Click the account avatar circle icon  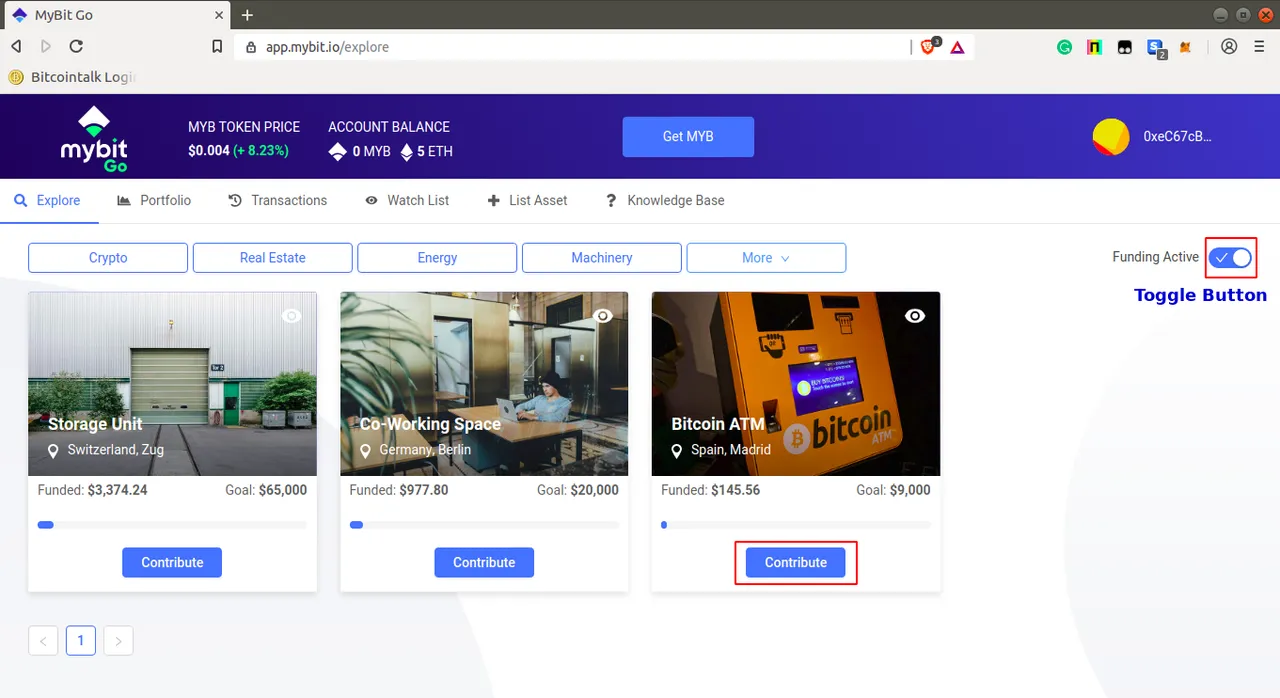pyautogui.click(x=1111, y=137)
